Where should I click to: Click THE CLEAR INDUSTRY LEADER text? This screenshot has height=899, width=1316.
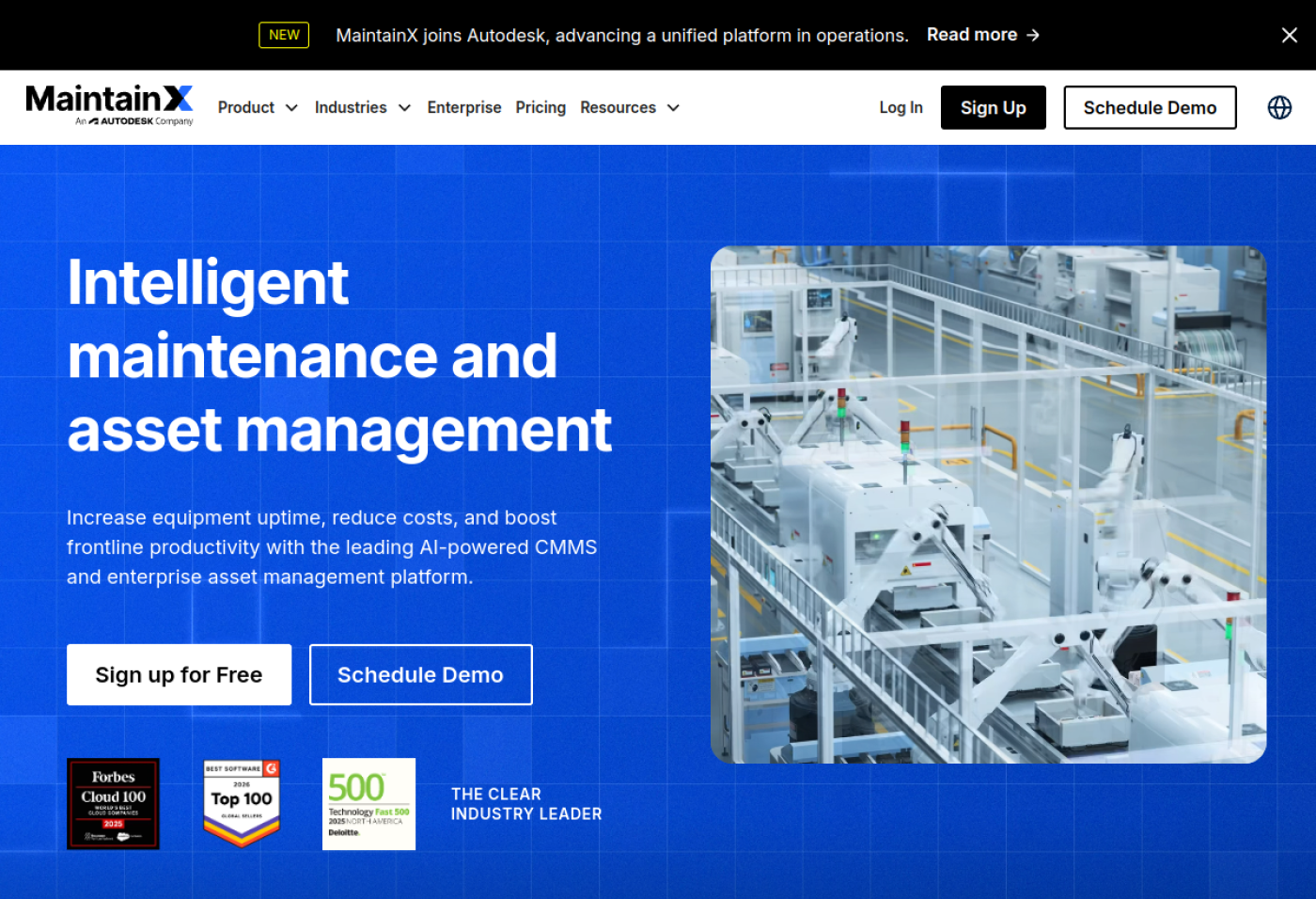click(526, 804)
